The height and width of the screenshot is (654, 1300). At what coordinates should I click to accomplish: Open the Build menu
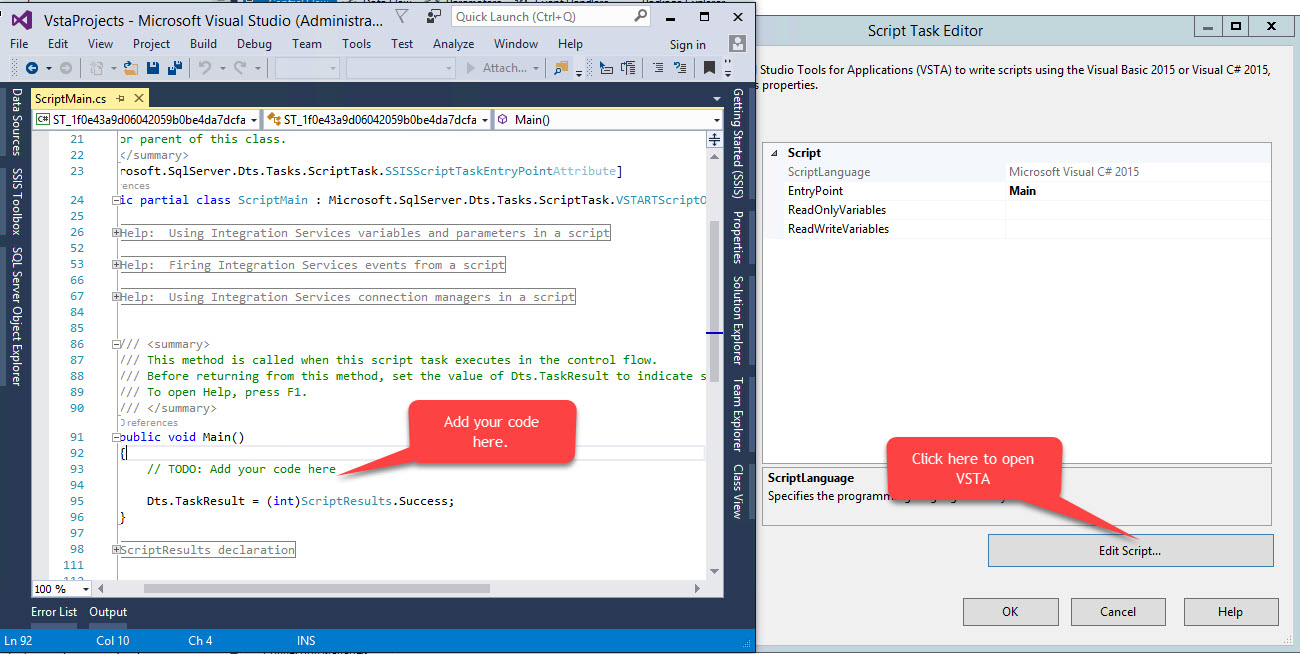click(x=203, y=44)
